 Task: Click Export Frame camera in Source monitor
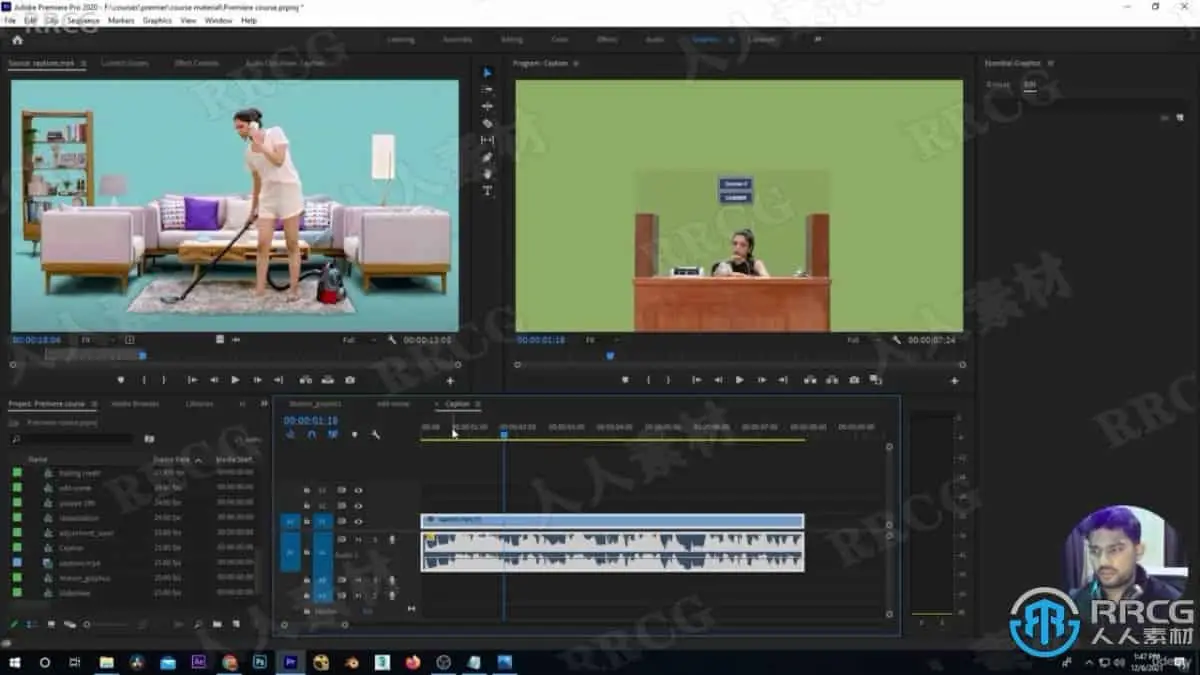coord(350,380)
